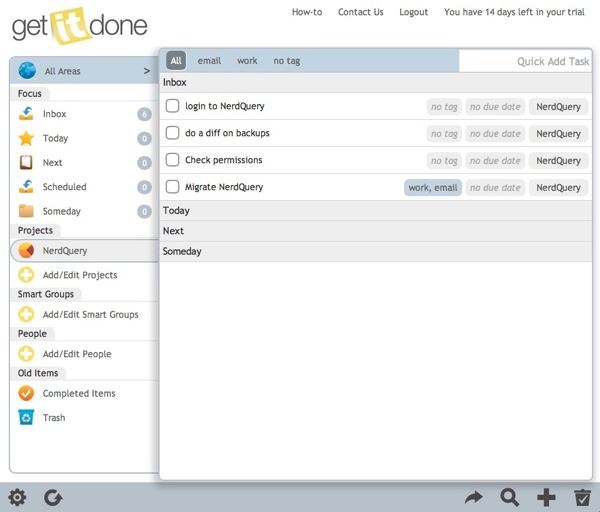Open due date for 'Migrate NerdQuery'
The width and height of the screenshot is (600, 512).
pos(495,188)
